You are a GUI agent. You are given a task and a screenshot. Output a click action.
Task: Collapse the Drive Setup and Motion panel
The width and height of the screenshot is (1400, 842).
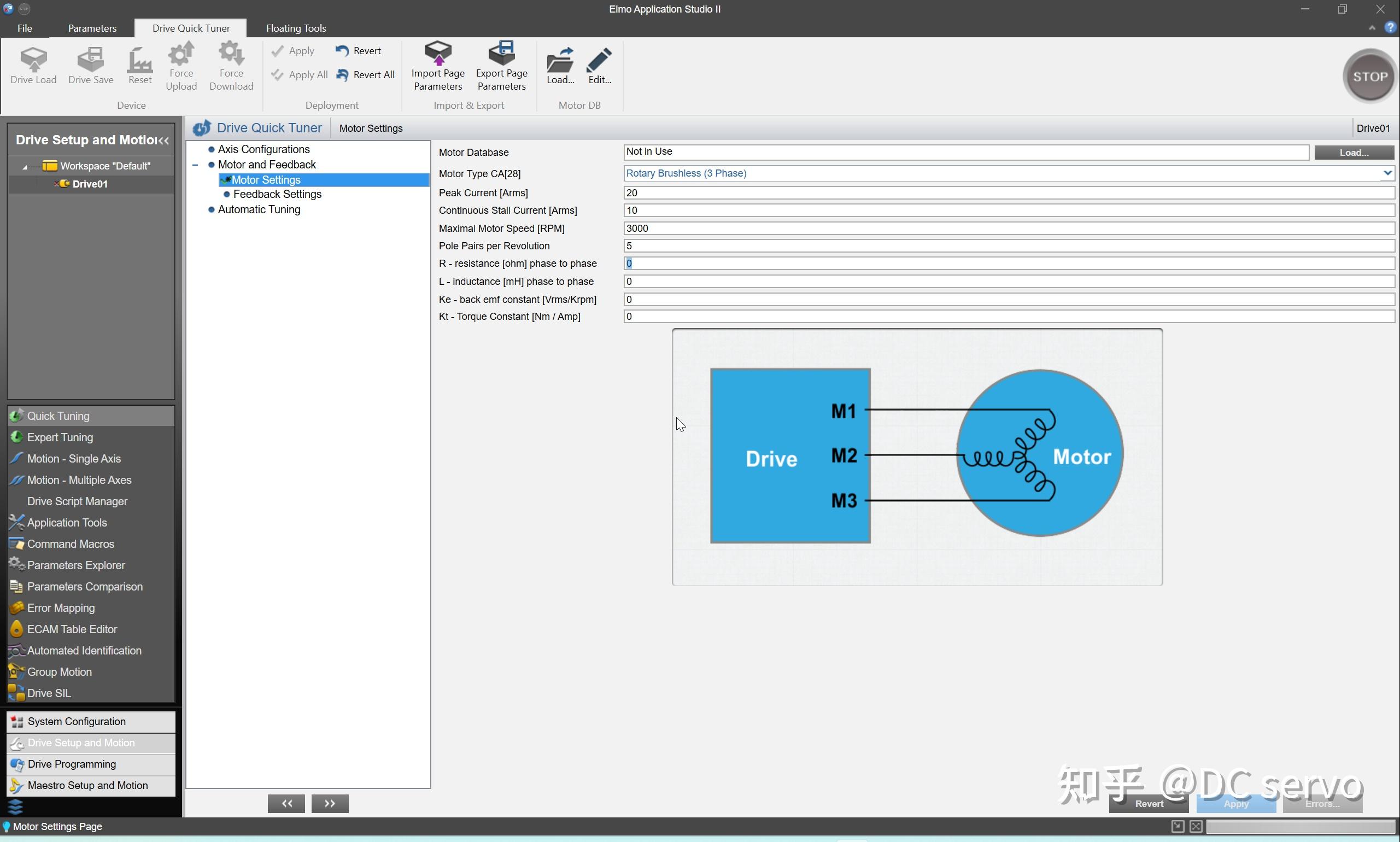point(164,140)
